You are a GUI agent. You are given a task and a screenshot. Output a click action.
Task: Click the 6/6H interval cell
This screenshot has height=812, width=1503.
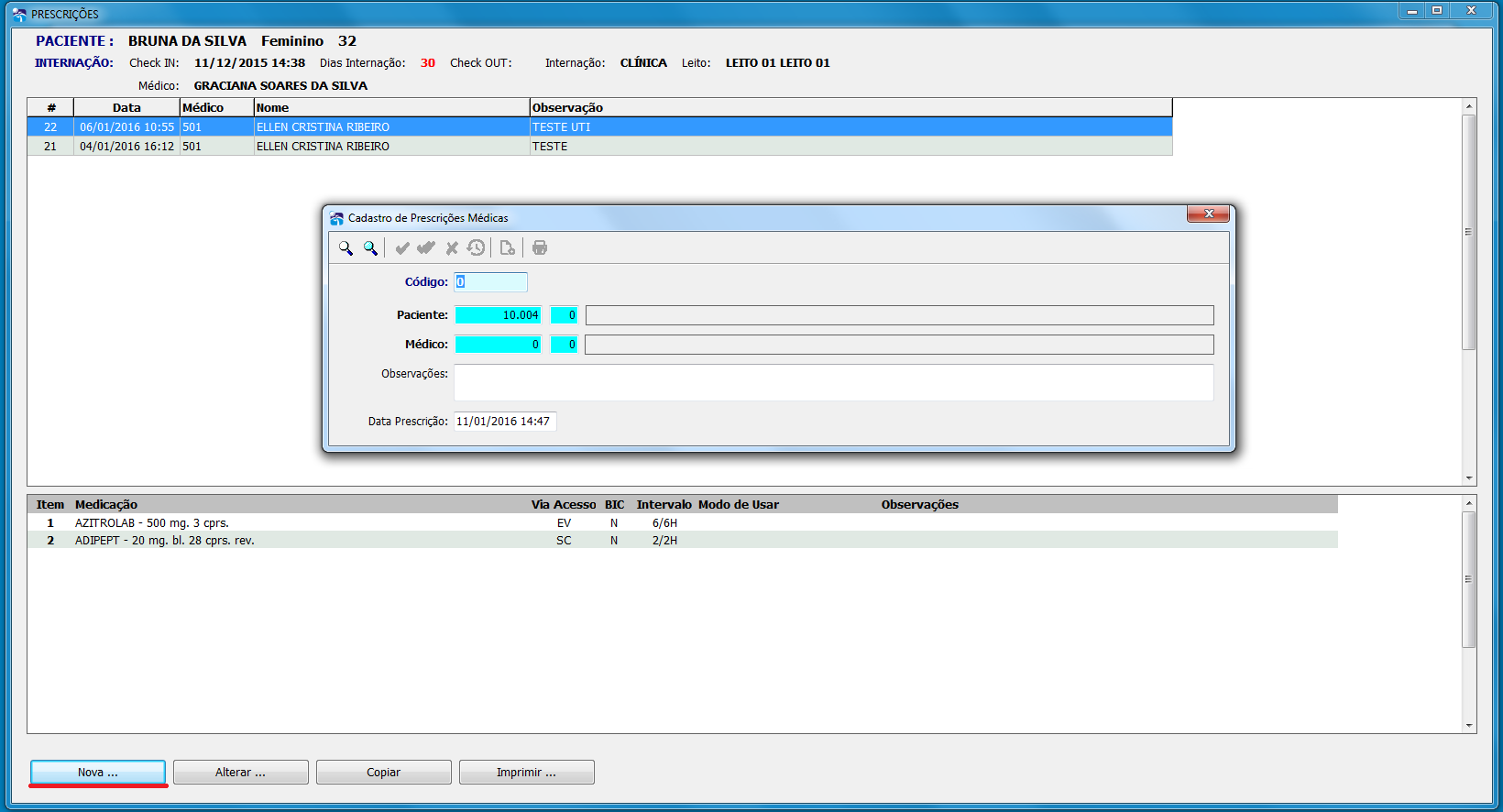(x=664, y=523)
